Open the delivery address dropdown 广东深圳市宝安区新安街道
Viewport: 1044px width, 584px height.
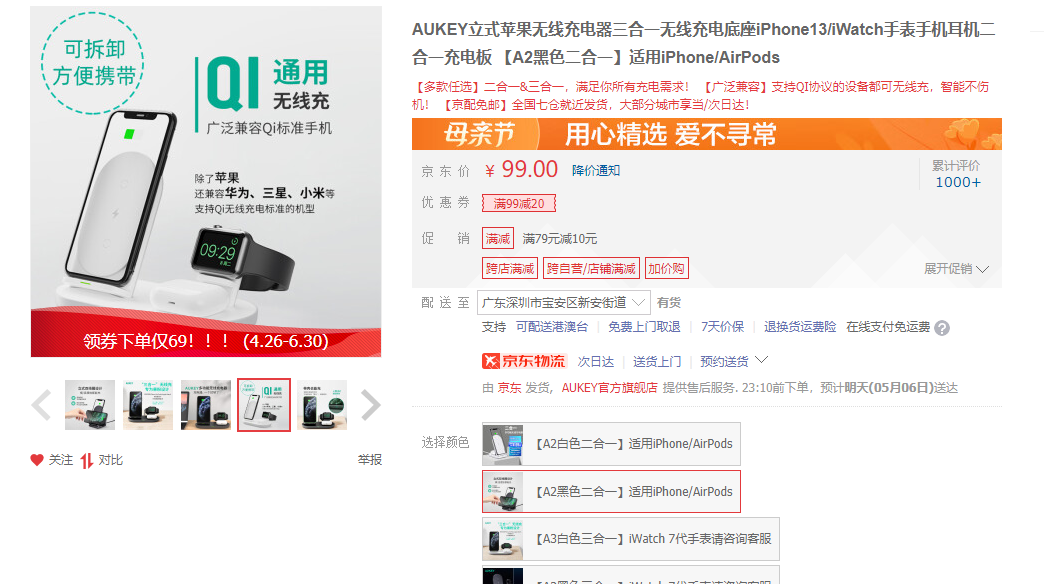click(x=563, y=303)
